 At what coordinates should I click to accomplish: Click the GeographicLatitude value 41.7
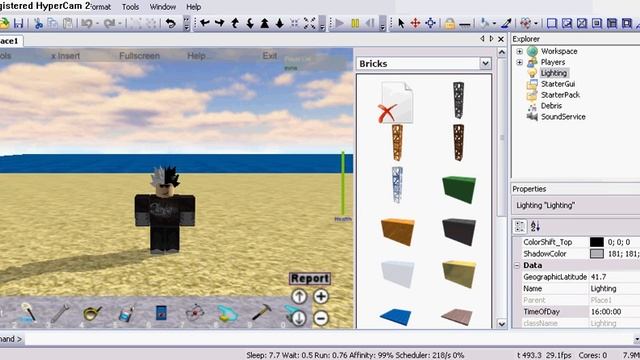(614, 277)
